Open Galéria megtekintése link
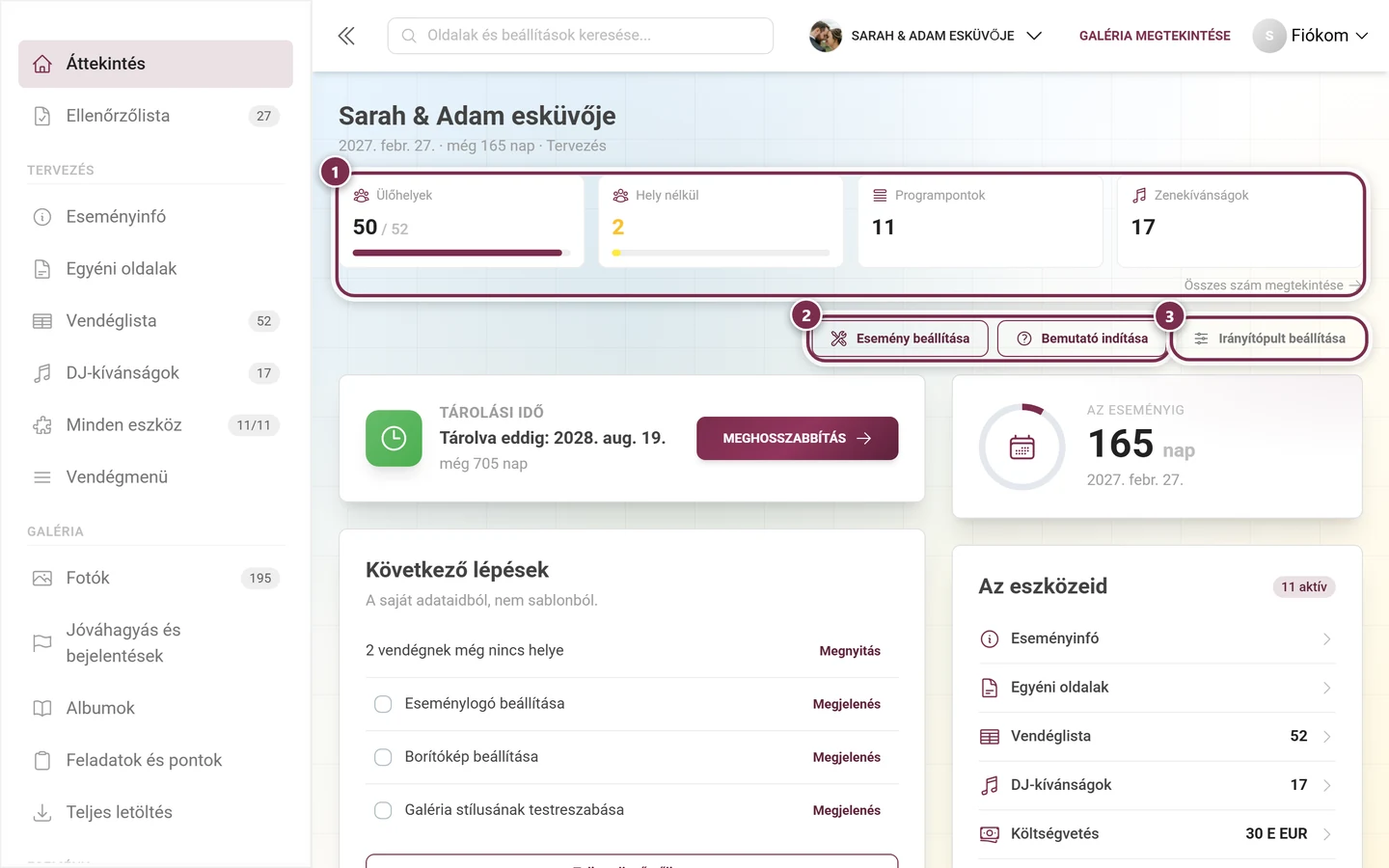 coord(1155,36)
